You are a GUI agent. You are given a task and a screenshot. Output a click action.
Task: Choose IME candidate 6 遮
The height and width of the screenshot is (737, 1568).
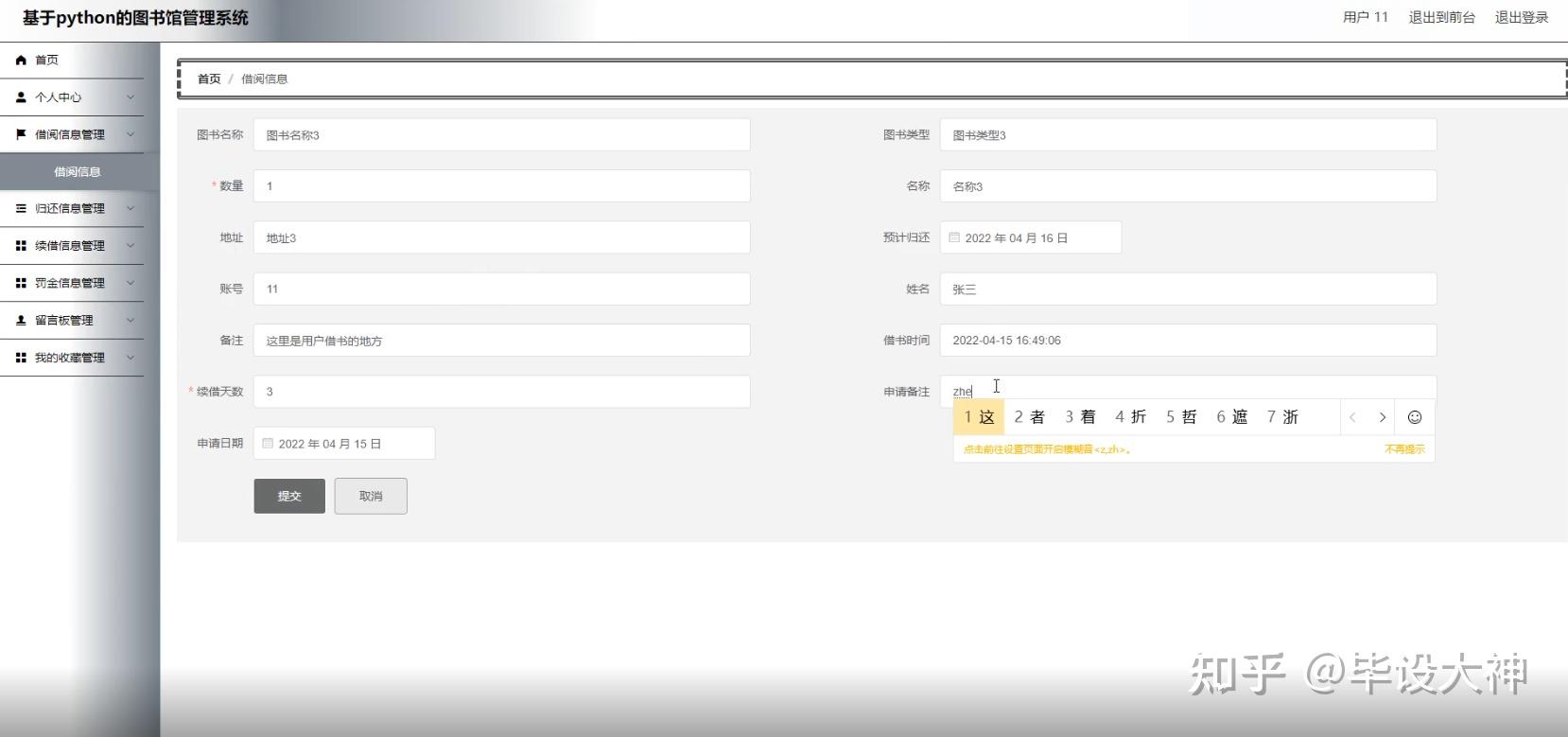click(x=1232, y=417)
